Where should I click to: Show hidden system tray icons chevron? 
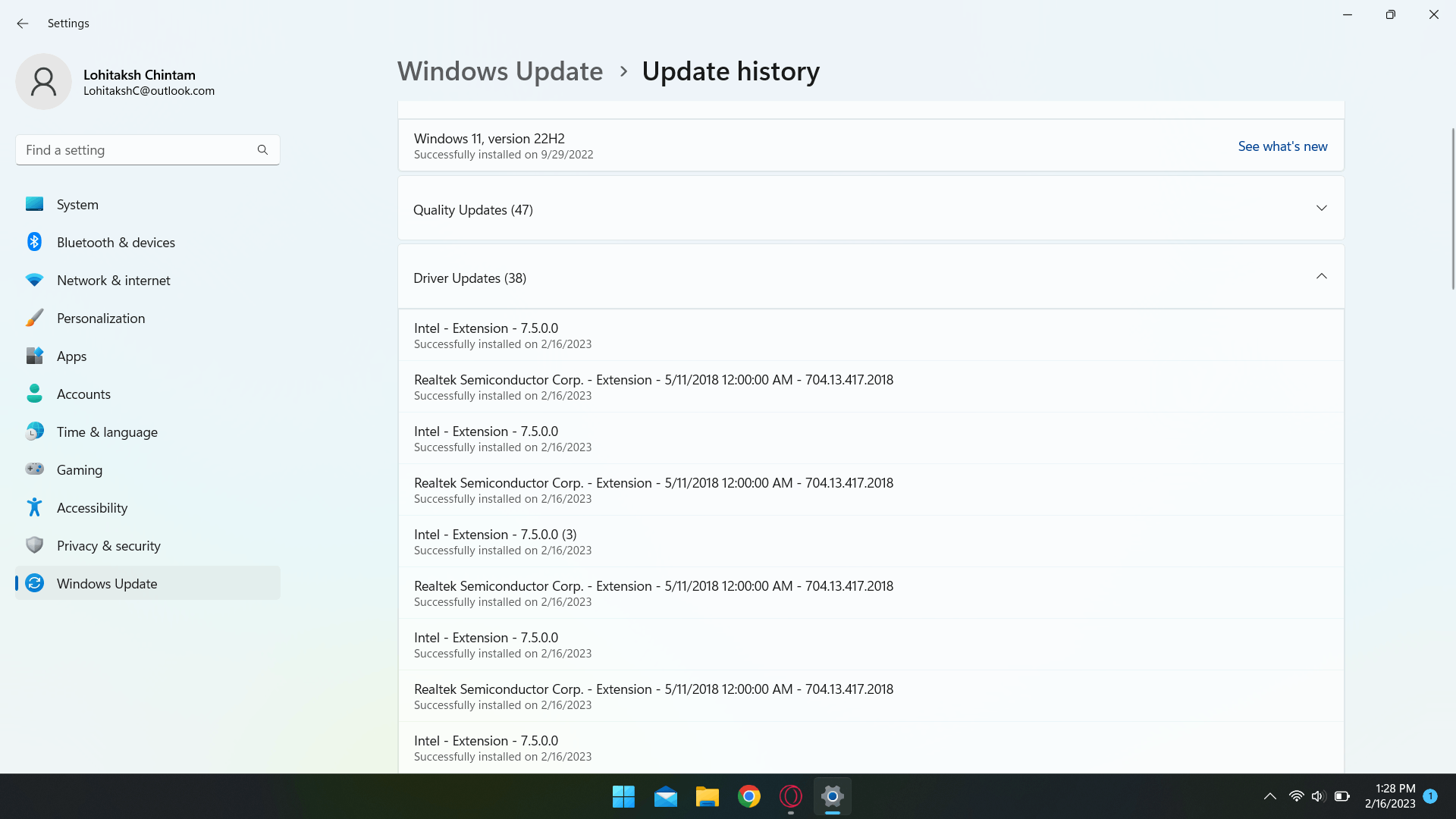tap(1269, 796)
